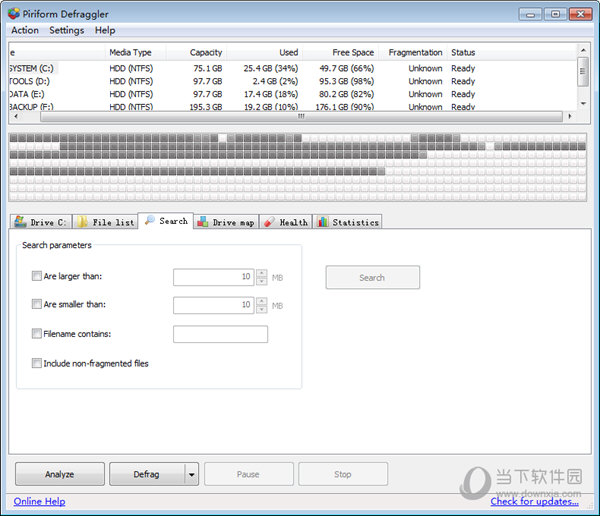Image resolution: width=600 pixels, height=516 pixels.
Task: Enable the 'Are larger than' checkbox
Action: [x=36, y=276]
